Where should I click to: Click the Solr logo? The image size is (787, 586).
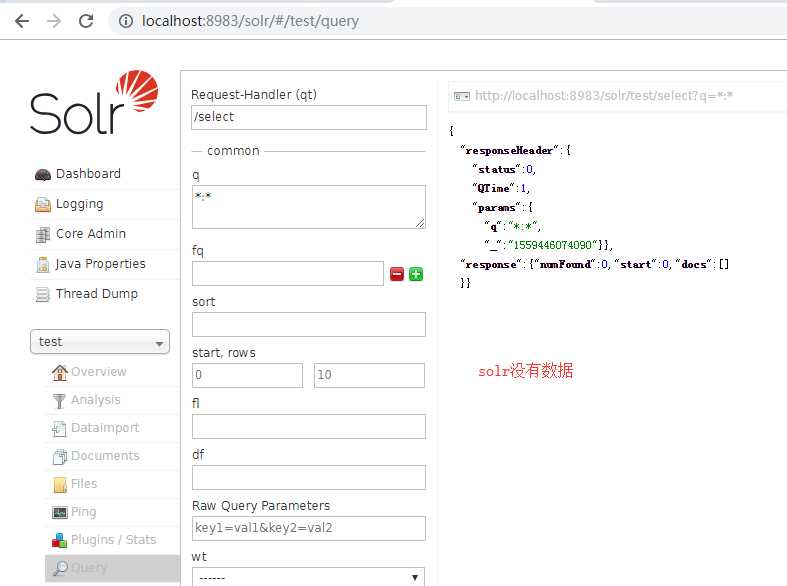click(94, 102)
